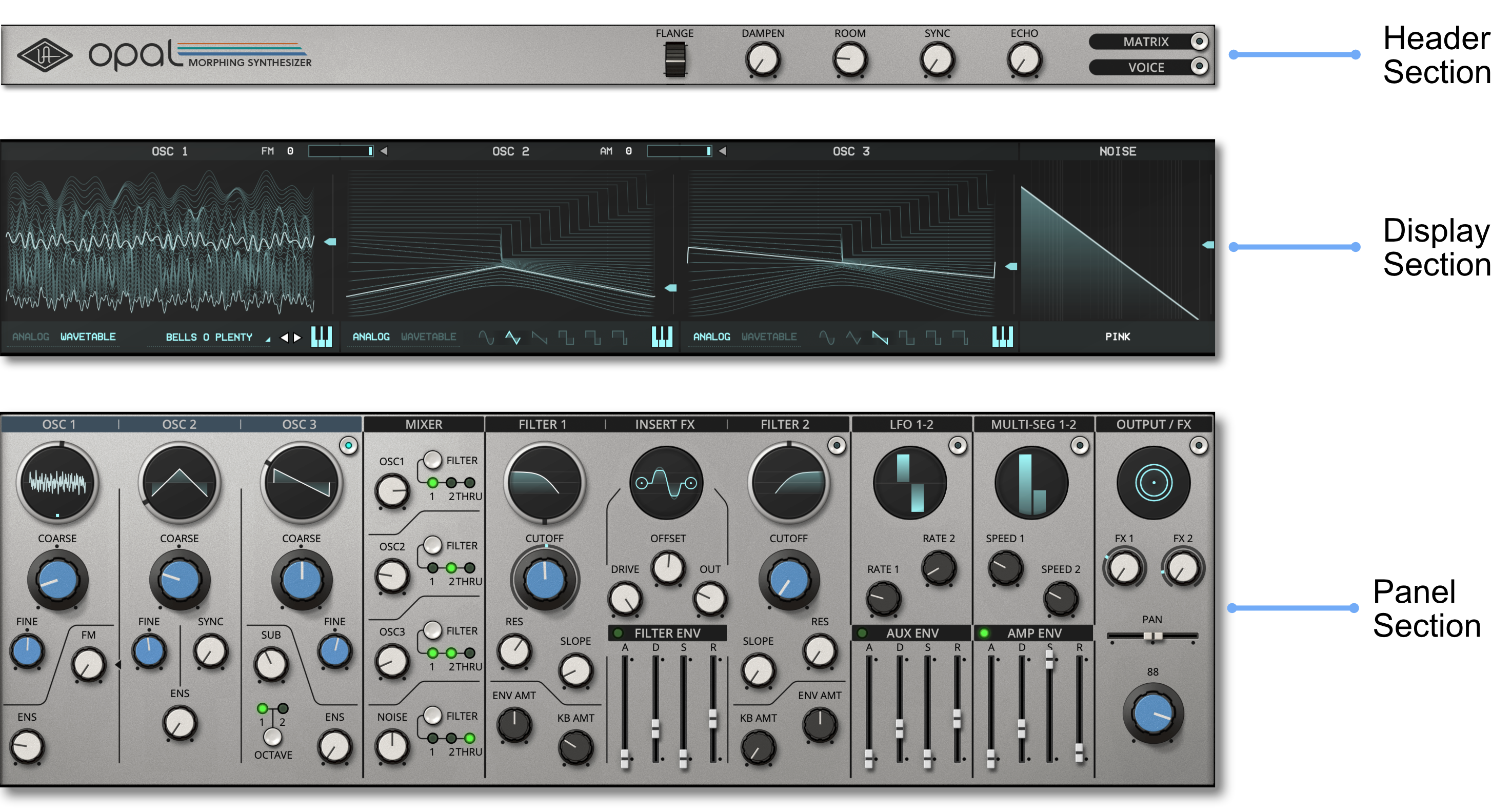Select previous wavetable with the left arrow
The height and width of the screenshot is (811, 1512).
pos(284,337)
